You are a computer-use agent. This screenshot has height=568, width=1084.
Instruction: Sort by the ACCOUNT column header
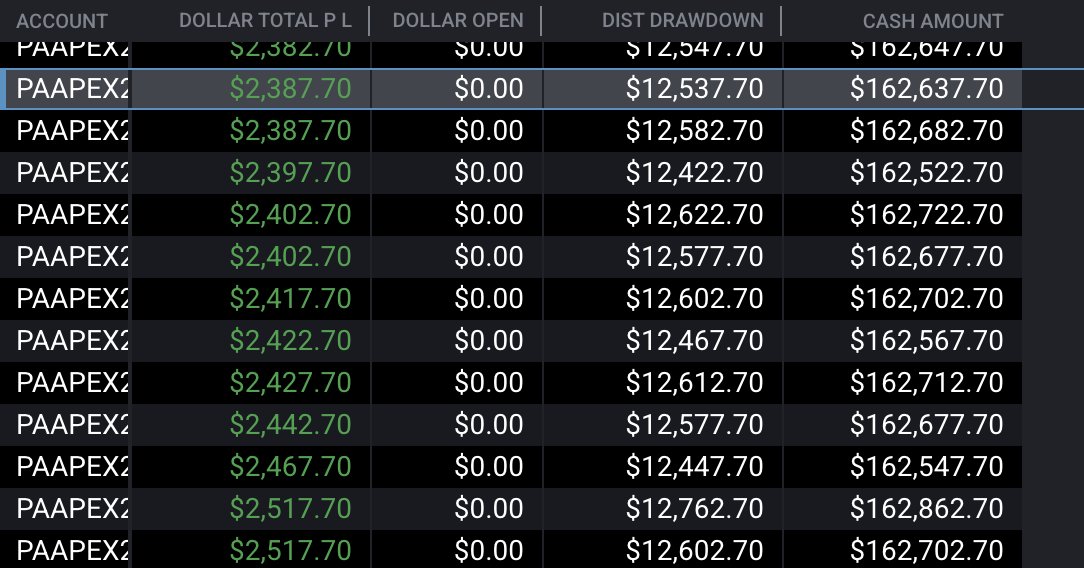[x=62, y=21]
